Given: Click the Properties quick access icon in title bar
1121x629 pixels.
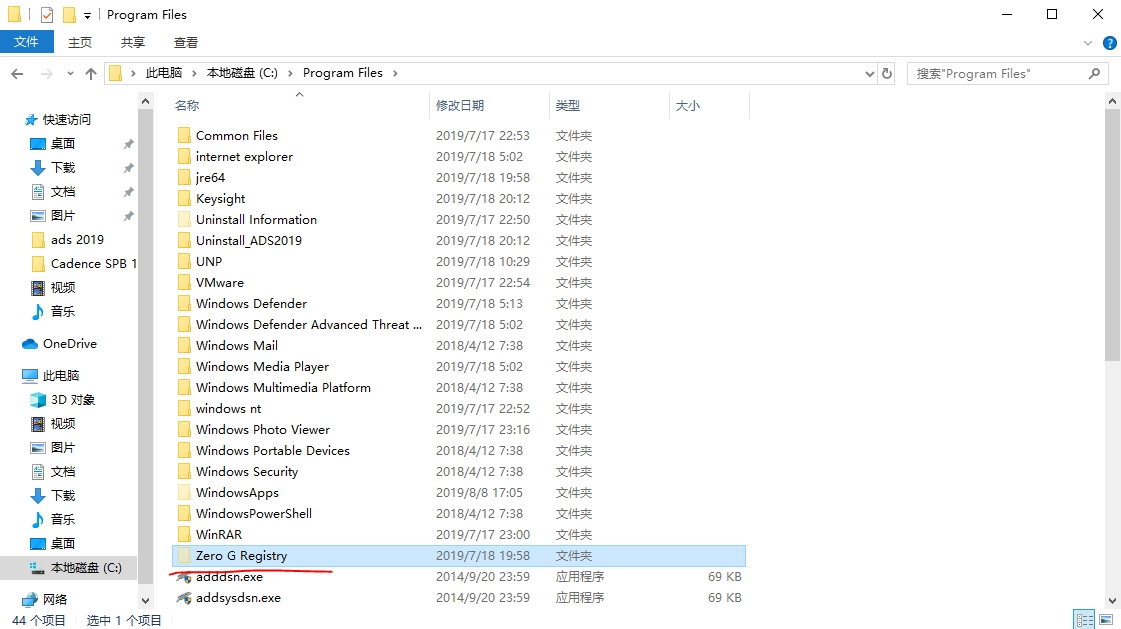Looking at the screenshot, I should [46, 14].
